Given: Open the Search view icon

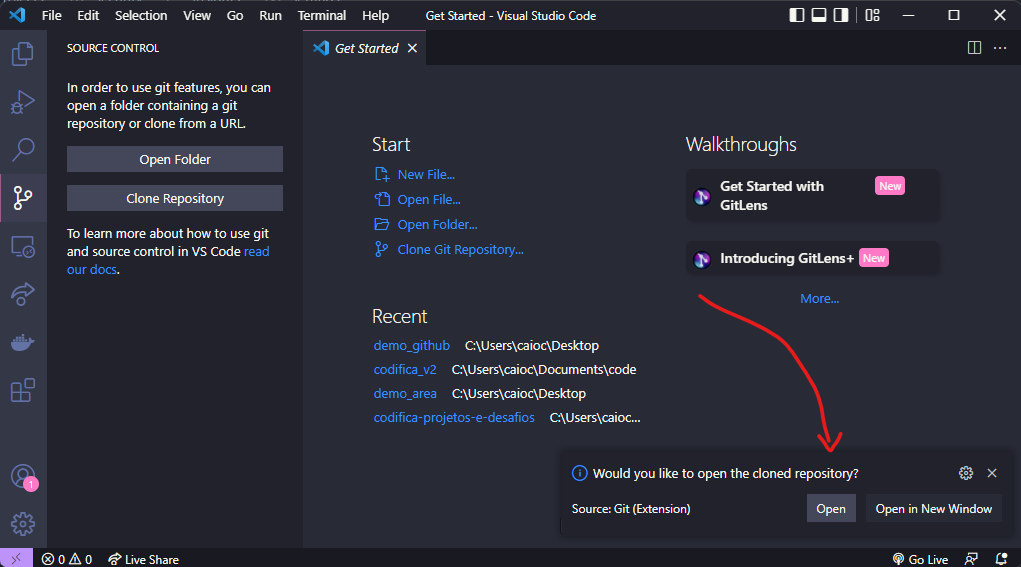Looking at the screenshot, I should (22, 150).
